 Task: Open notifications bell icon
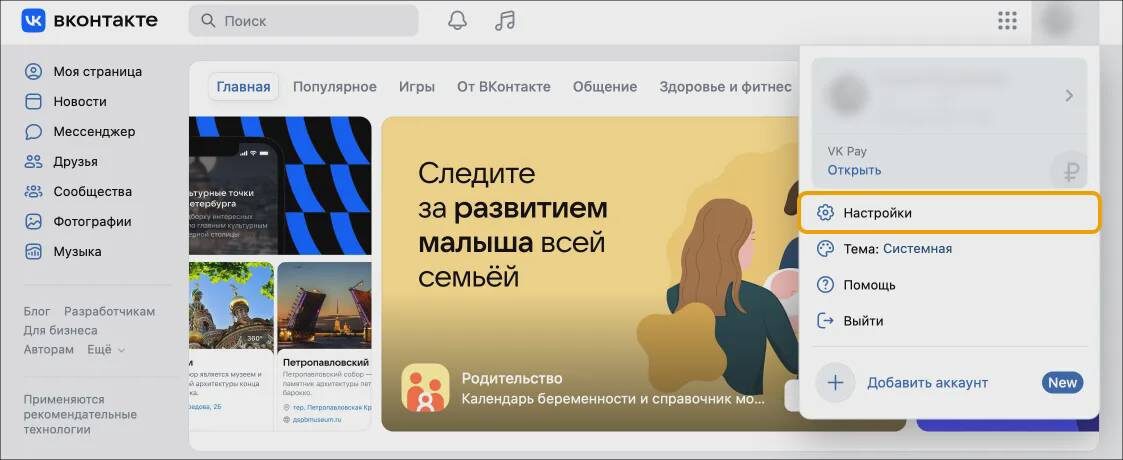tap(457, 21)
